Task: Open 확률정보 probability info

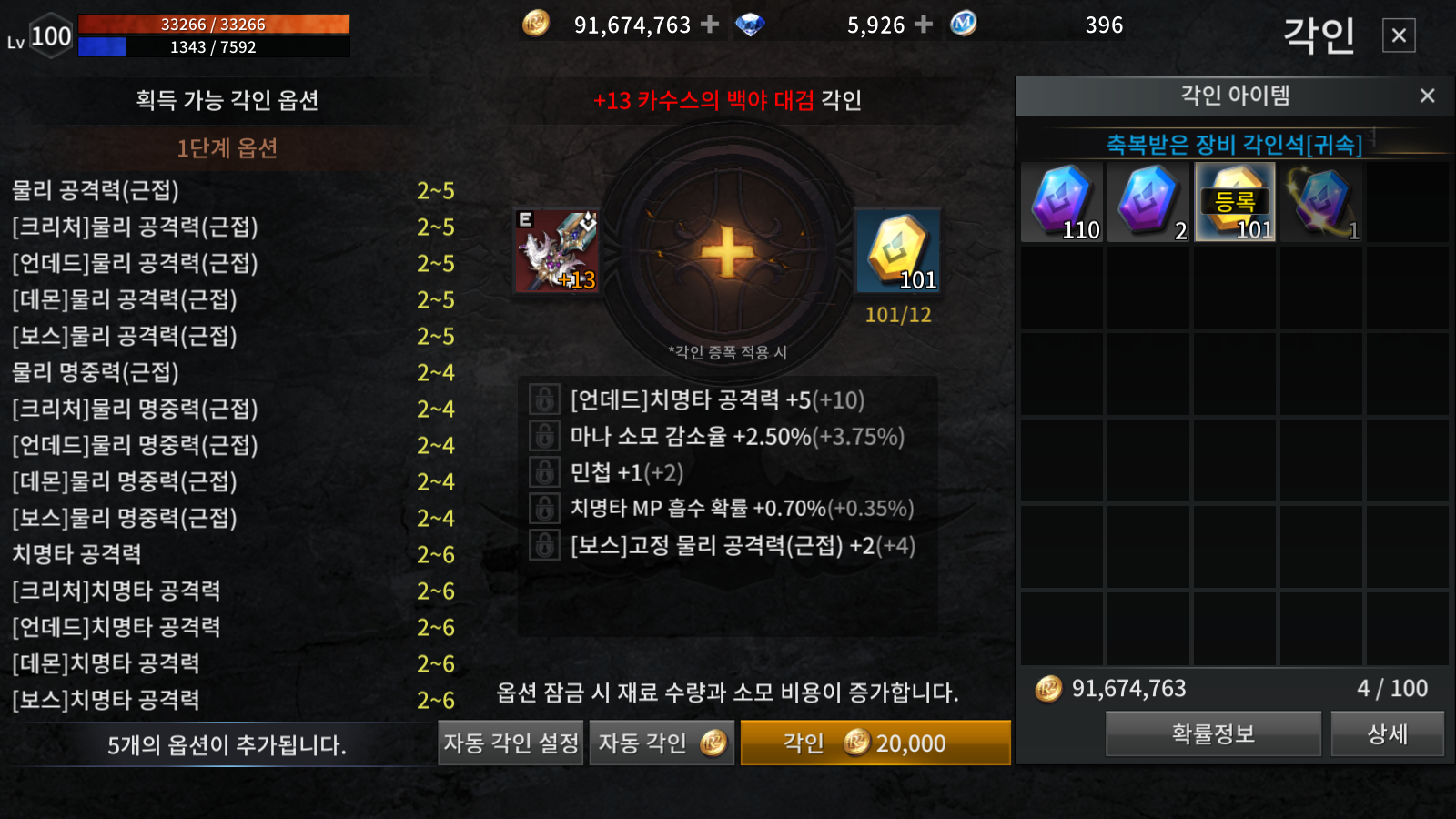Action: point(1213,733)
